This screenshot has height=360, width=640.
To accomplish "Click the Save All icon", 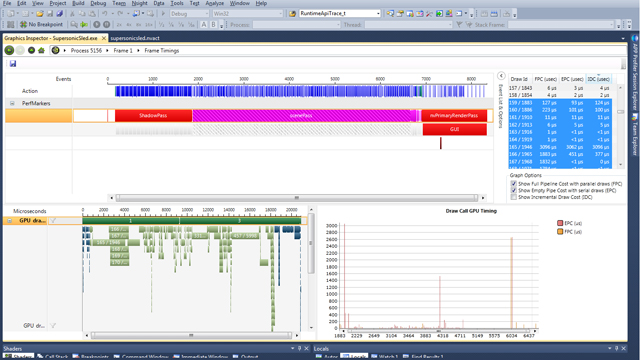I will (x=60, y=13).
